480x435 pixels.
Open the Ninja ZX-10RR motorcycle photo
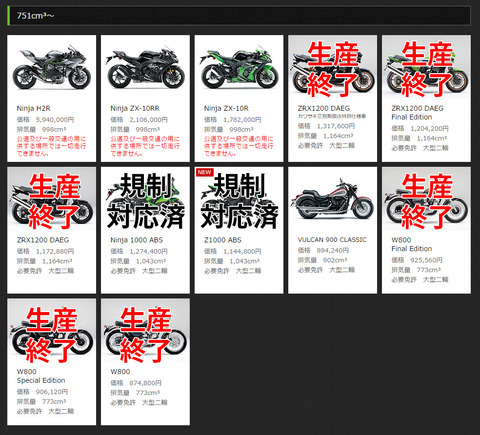click(145, 68)
